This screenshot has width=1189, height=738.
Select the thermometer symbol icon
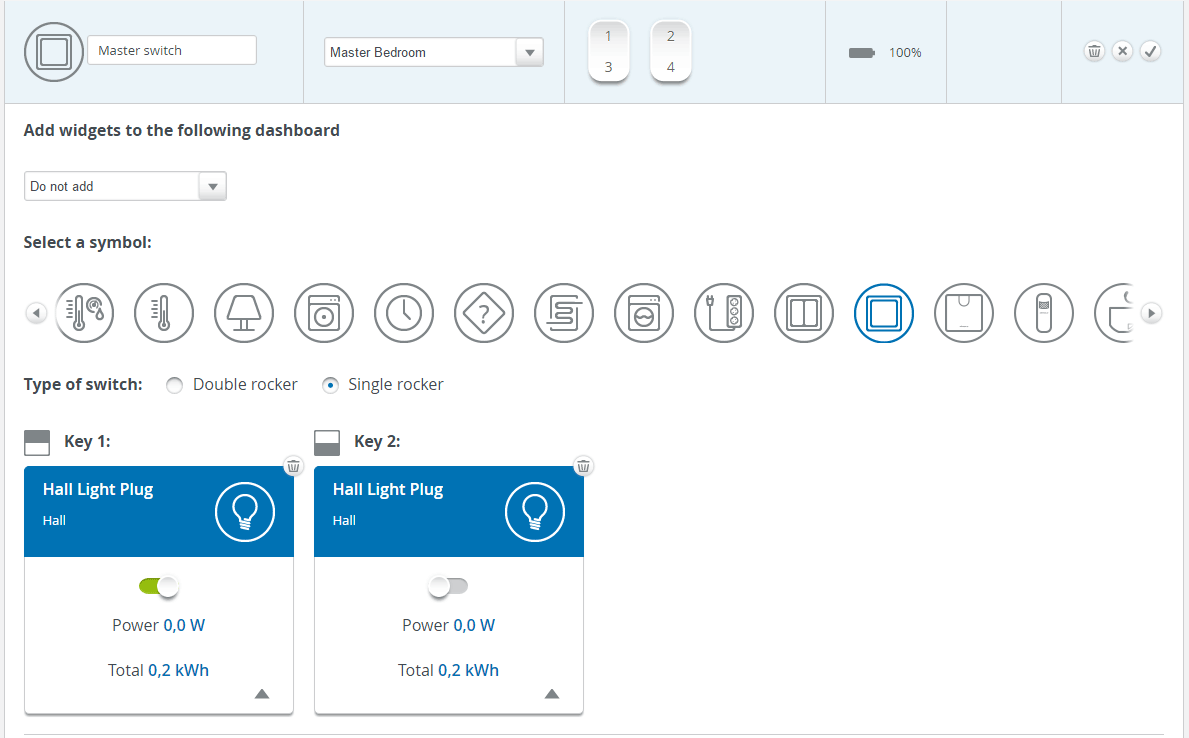(164, 313)
